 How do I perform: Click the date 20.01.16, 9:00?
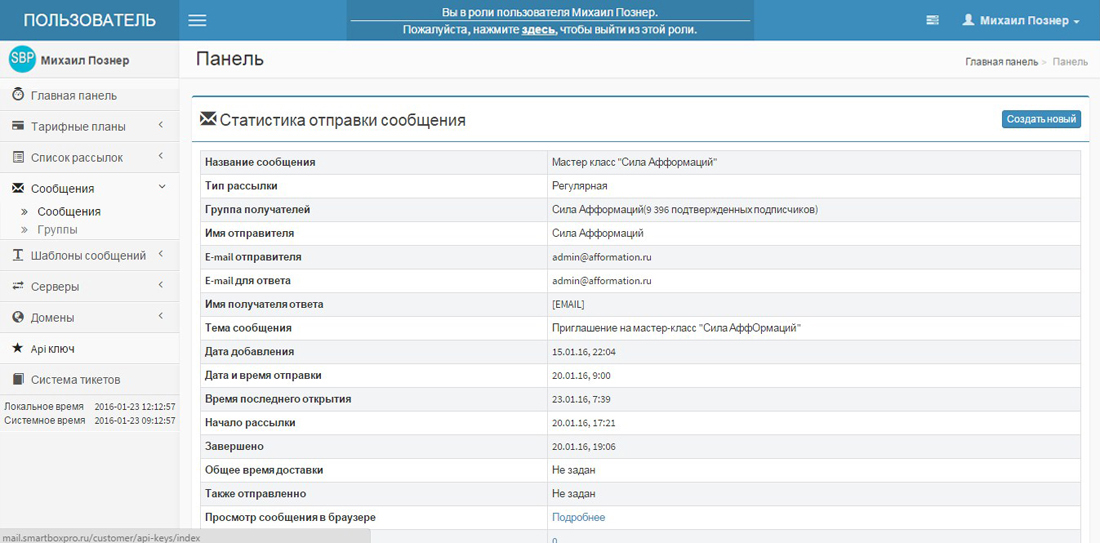(x=582, y=375)
